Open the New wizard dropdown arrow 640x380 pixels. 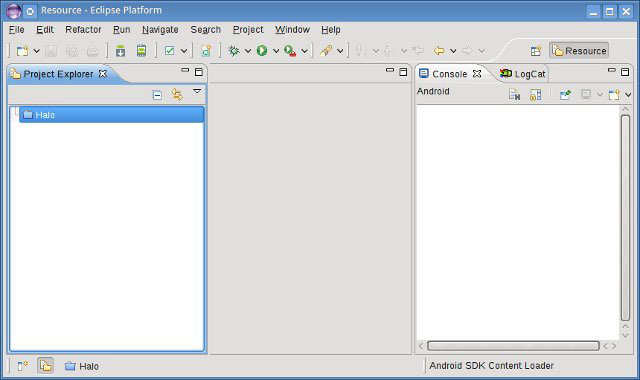click(36, 51)
